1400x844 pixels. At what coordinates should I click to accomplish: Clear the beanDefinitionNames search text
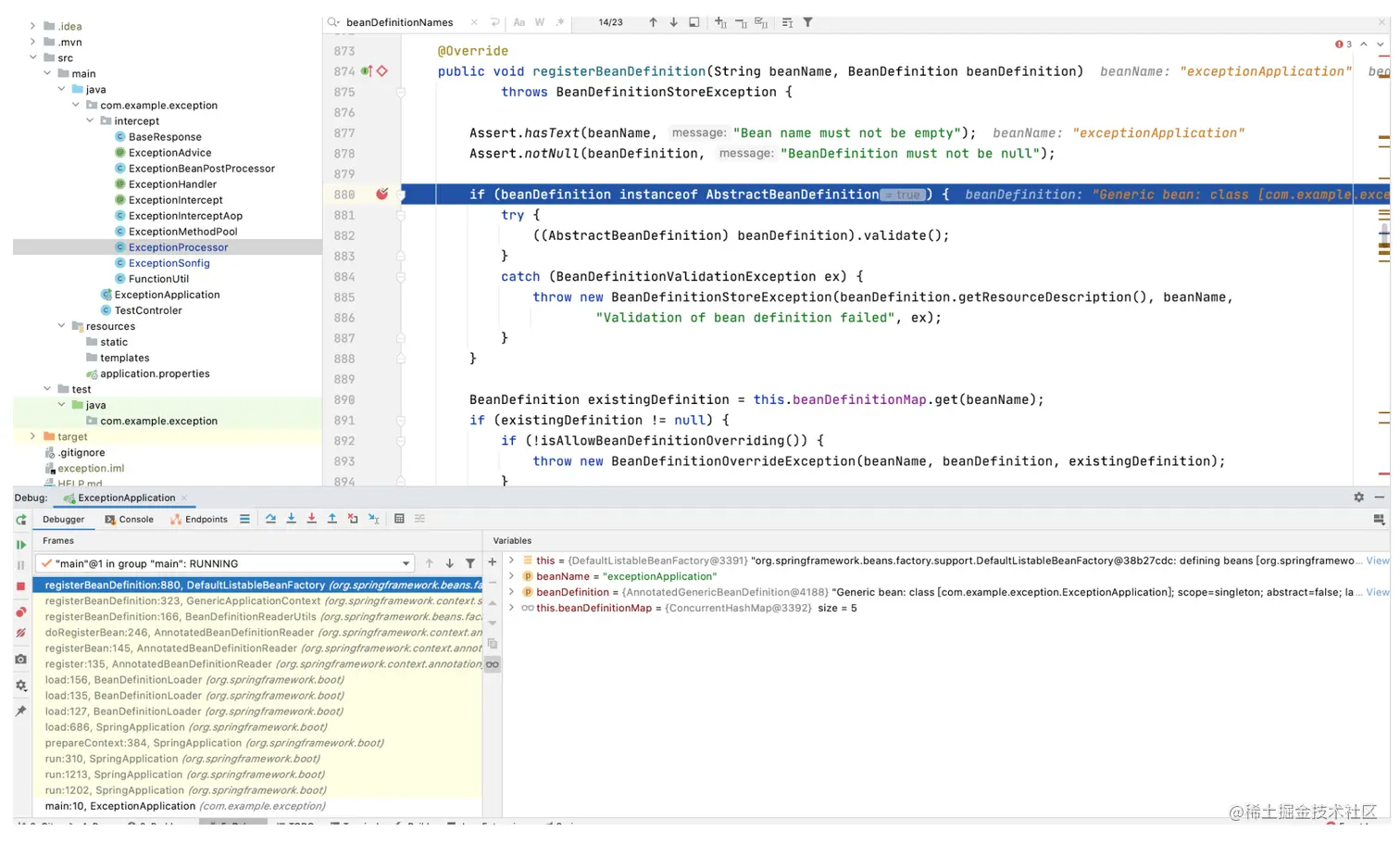click(474, 22)
